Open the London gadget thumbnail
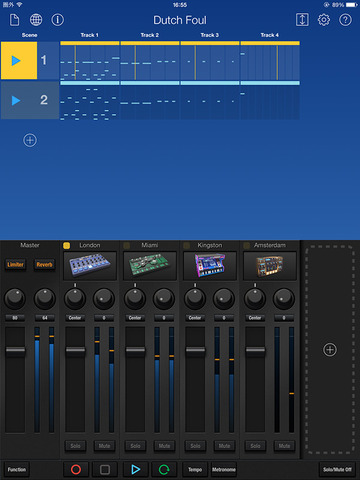Image resolution: width=360 pixels, height=480 pixels. tap(90, 265)
